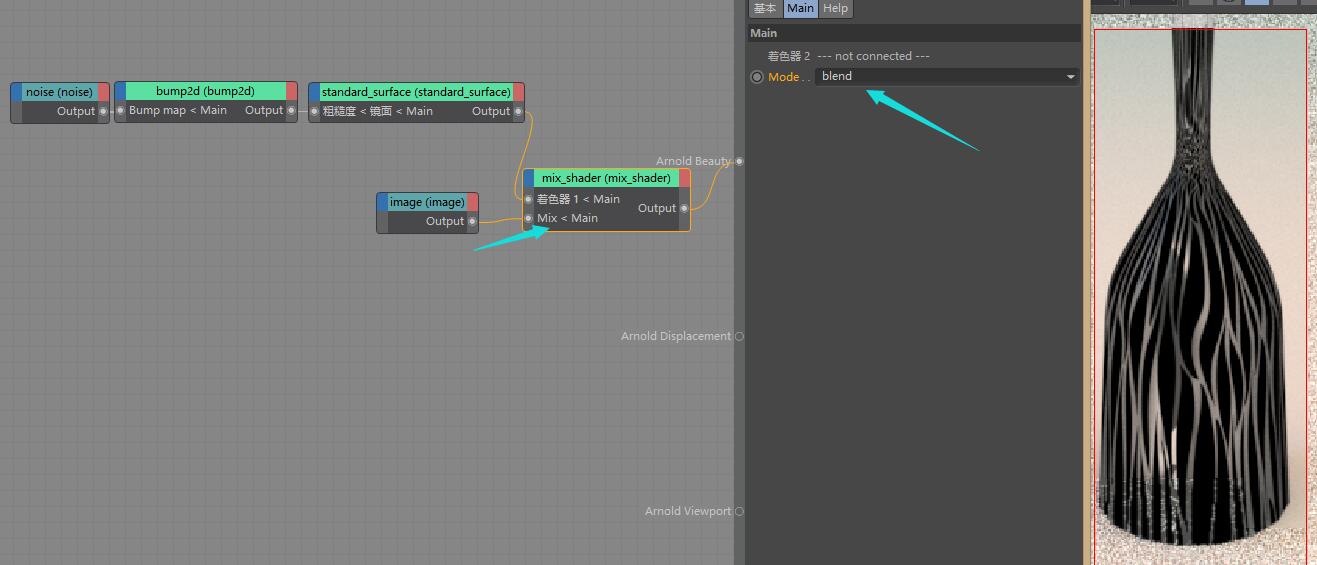Viewport: 1317px width, 565px height.
Task: Click the blue square on the standard_surface node
Action: coord(314,92)
